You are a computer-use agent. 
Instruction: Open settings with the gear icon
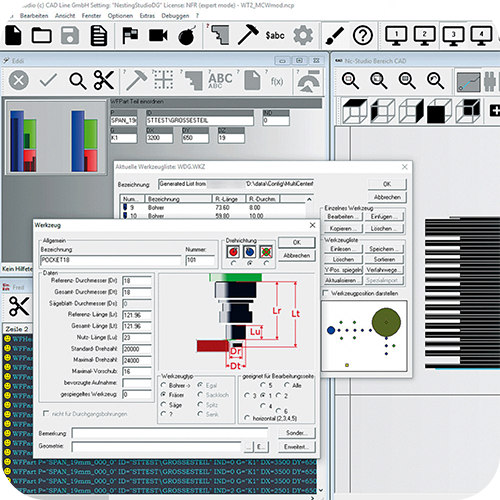point(303,35)
